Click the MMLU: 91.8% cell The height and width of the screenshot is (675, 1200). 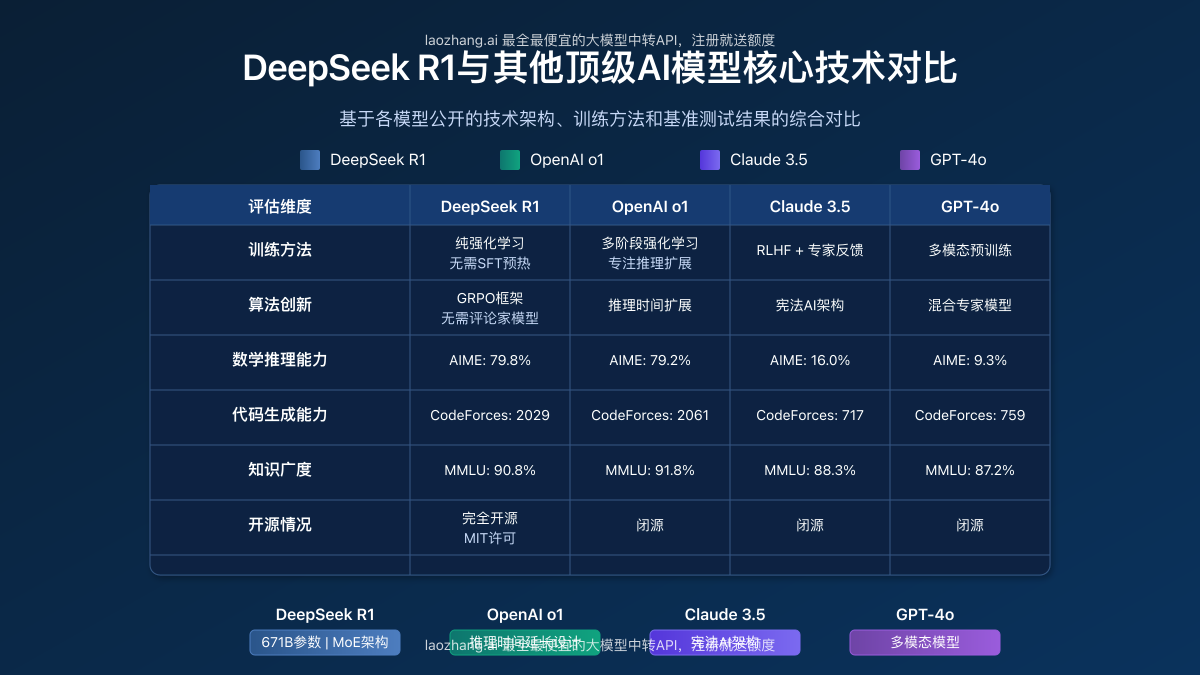click(x=650, y=470)
